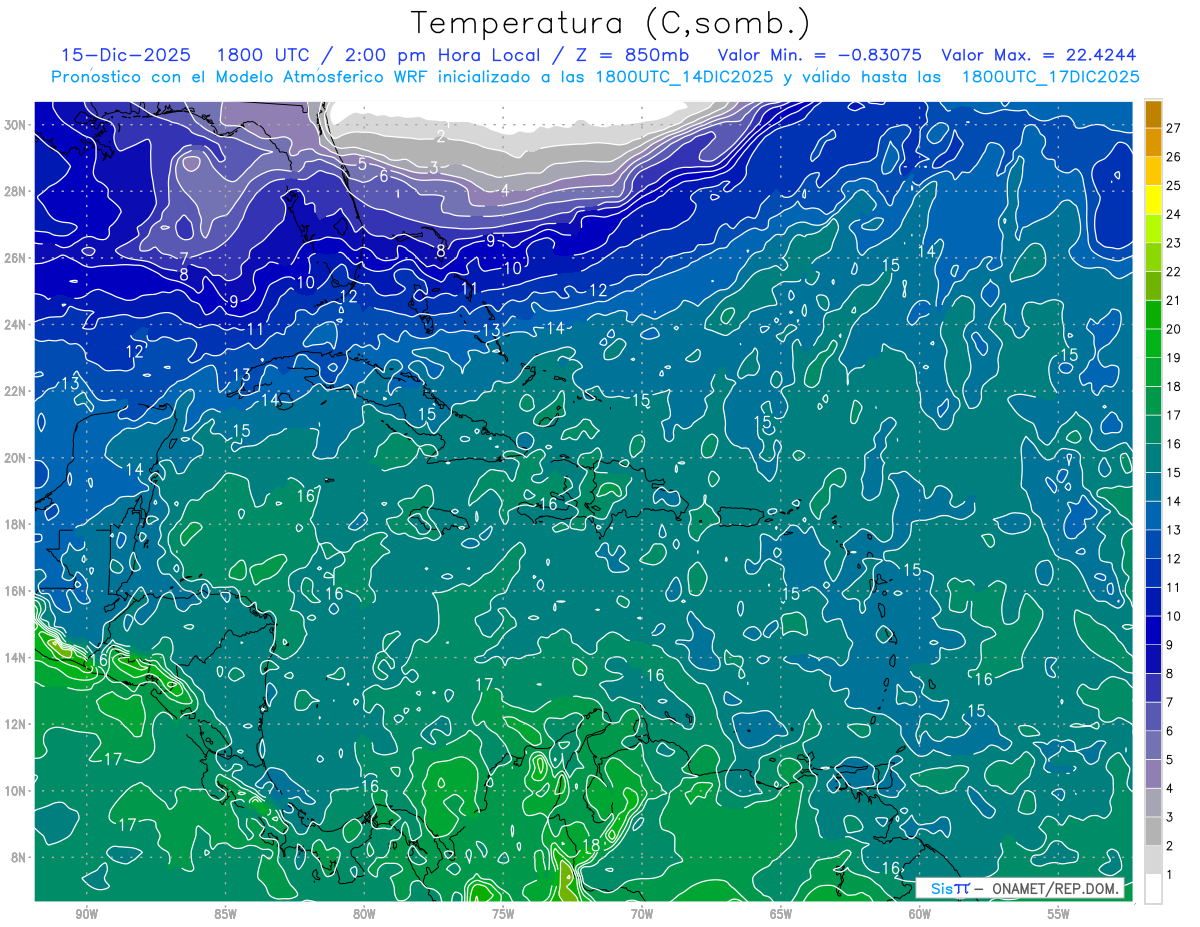Click the color scale label "22"
1200x927 pixels.
click(x=1173, y=272)
